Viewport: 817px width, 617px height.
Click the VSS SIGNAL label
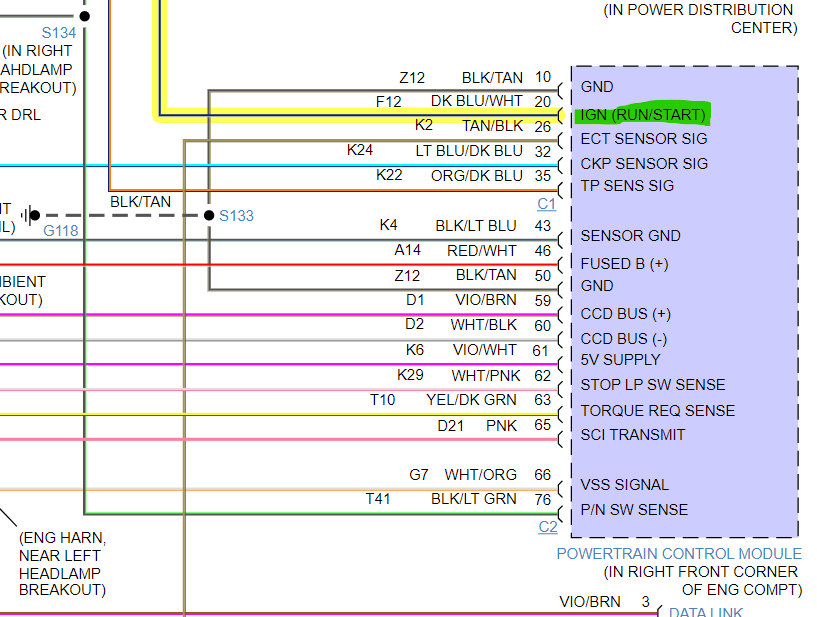point(624,485)
